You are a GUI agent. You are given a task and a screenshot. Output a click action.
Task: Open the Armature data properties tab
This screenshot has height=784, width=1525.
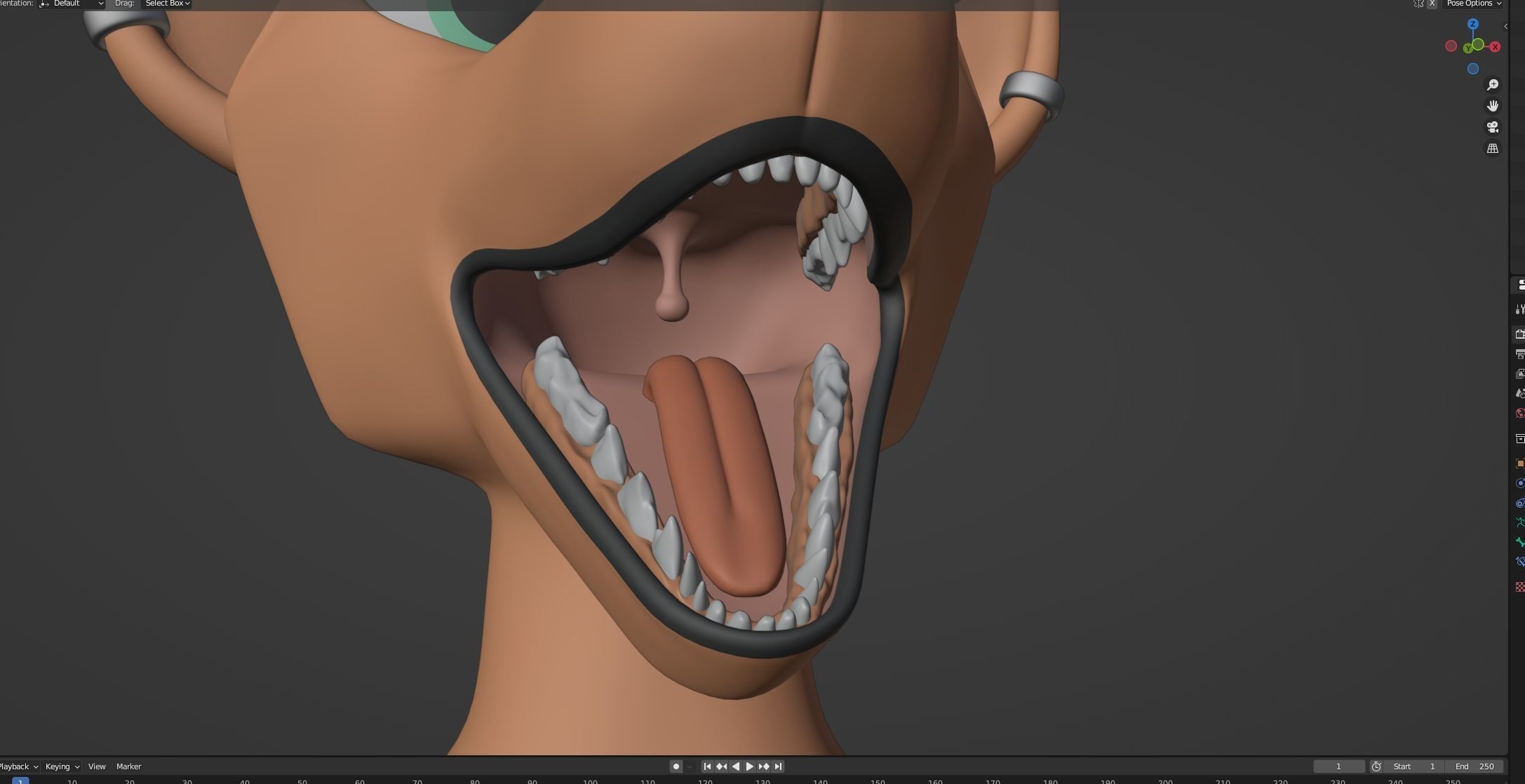1519,522
